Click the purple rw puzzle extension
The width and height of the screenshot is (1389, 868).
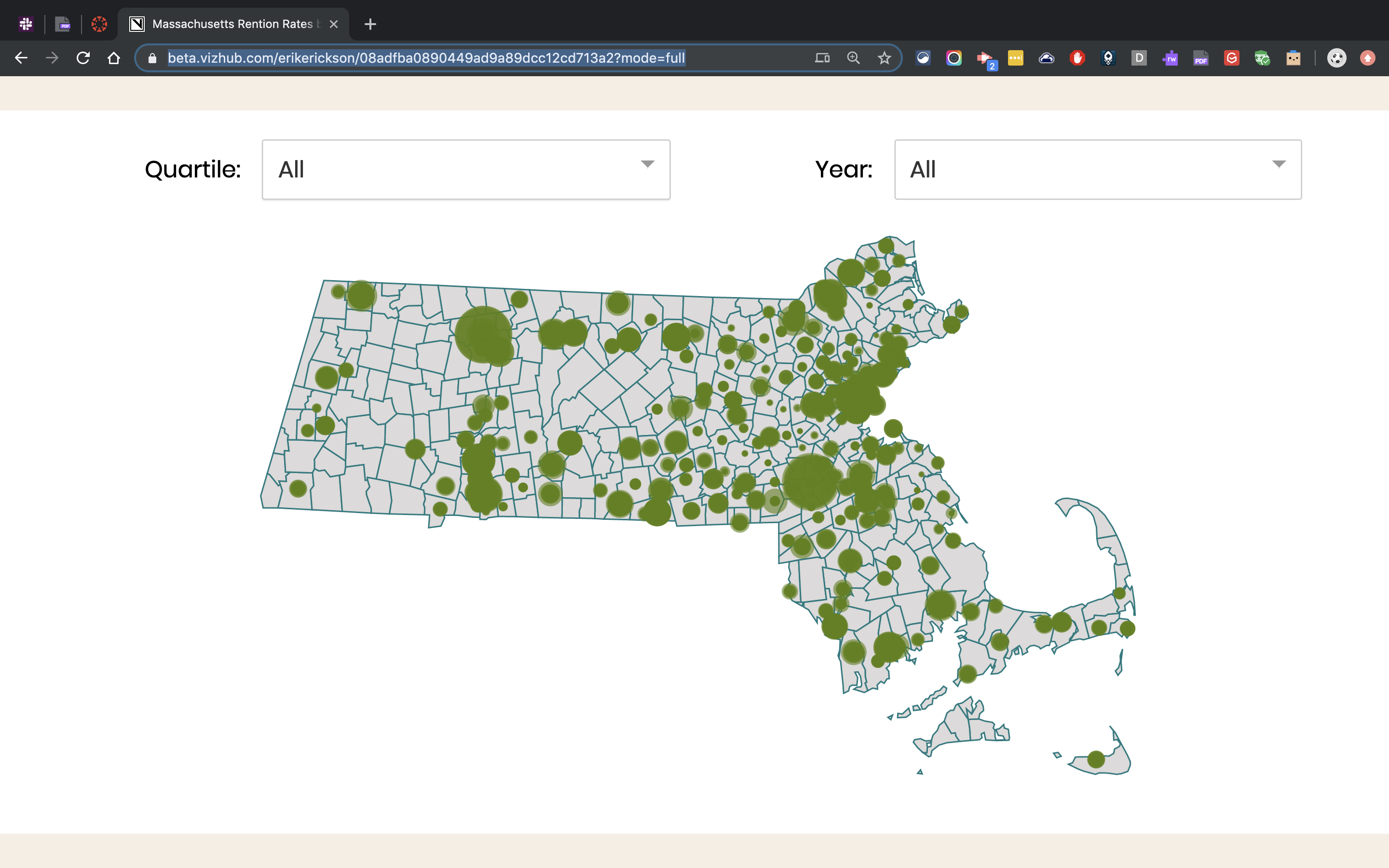[x=1170, y=58]
